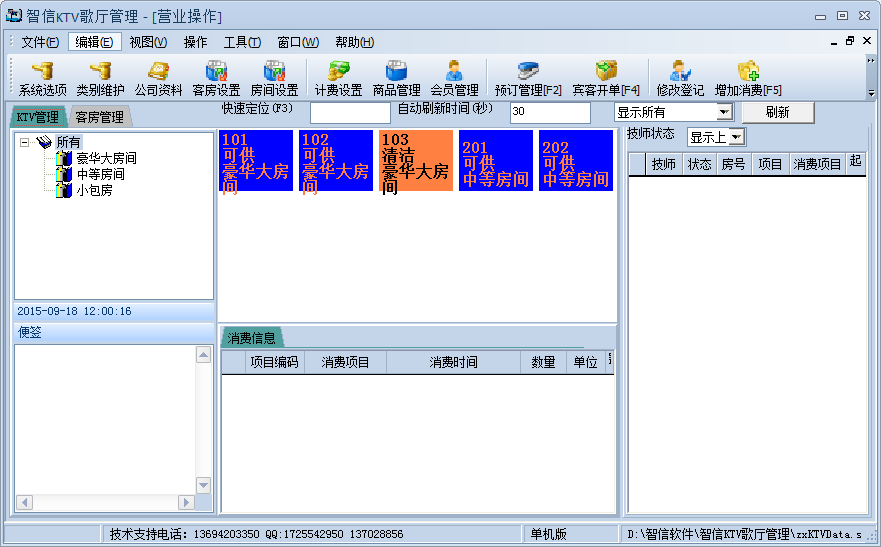Click the 计费设置 billing settings icon
The image size is (881, 547).
[338, 77]
